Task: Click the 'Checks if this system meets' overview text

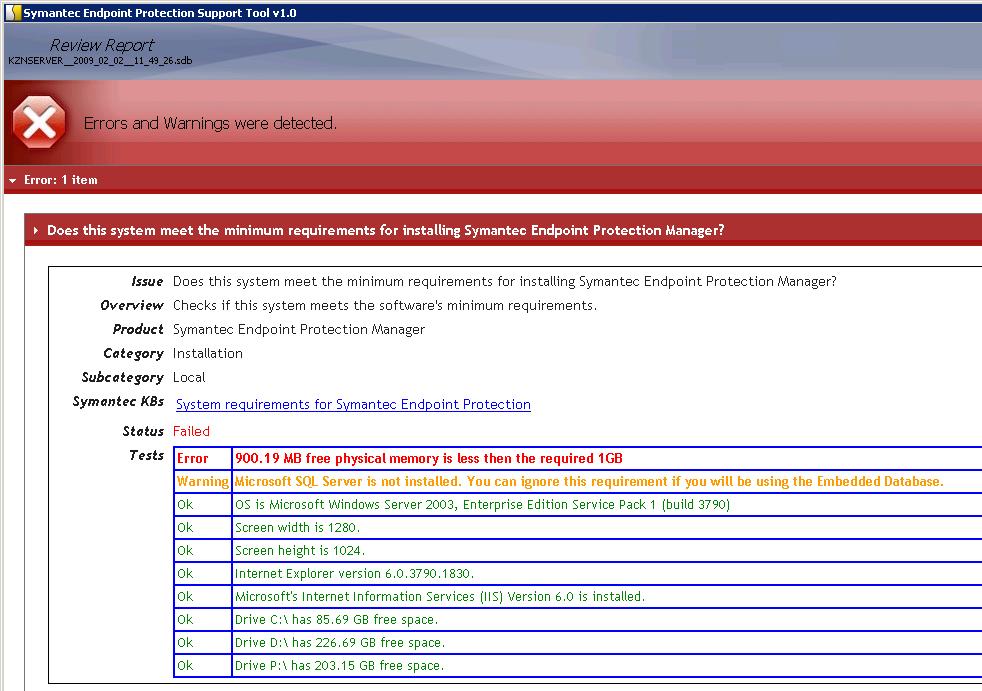Action: [x=385, y=306]
